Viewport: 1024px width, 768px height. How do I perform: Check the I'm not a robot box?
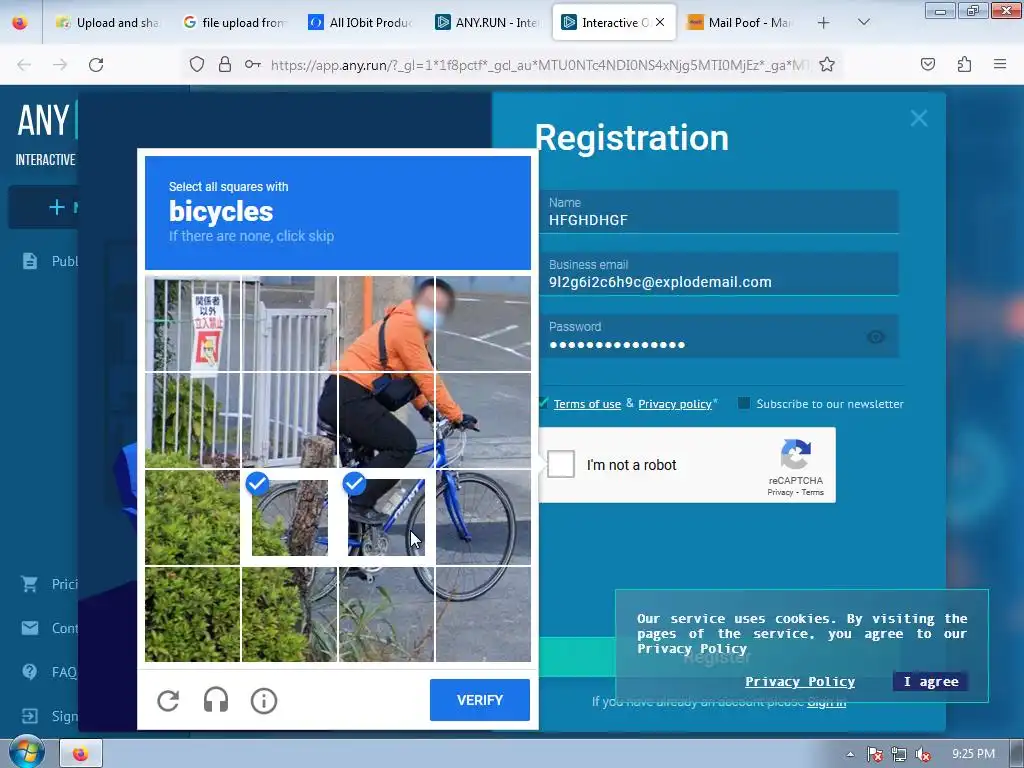tap(561, 464)
